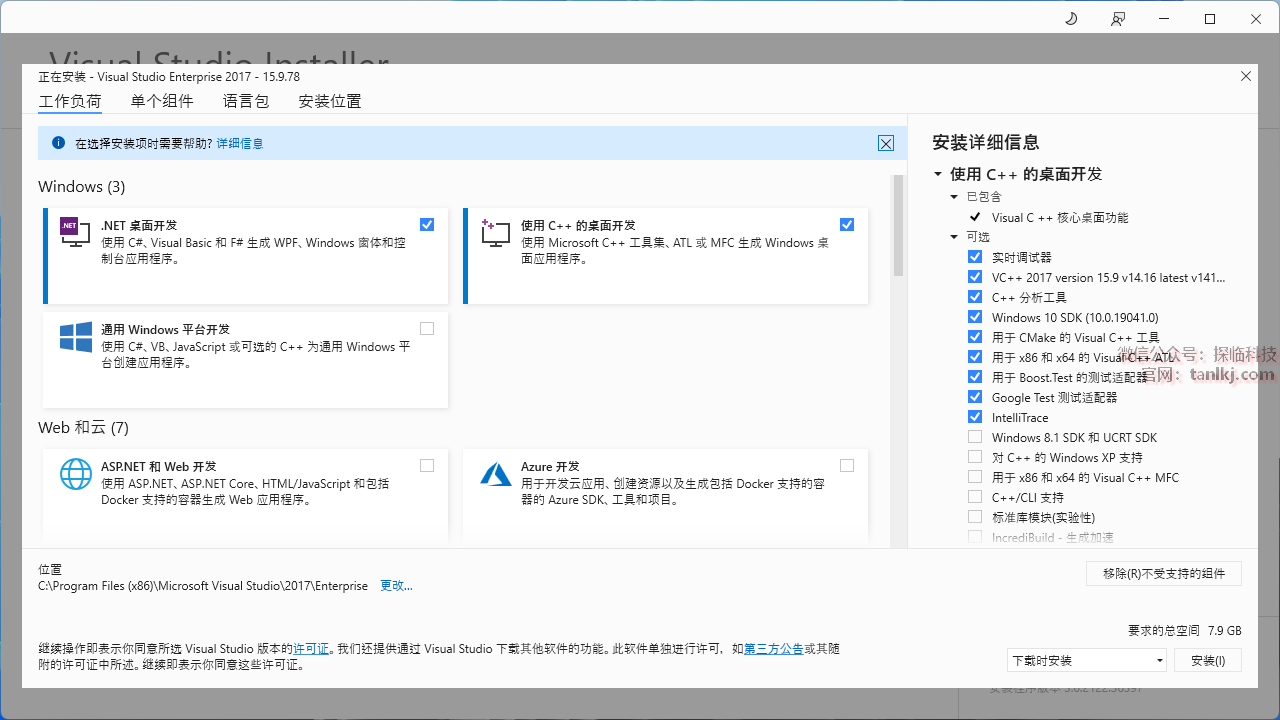Check the 通用 Windows 平台开发 workload checkbox
Image resolution: width=1280 pixels, height=720 pixels.
tap(427, 329)
